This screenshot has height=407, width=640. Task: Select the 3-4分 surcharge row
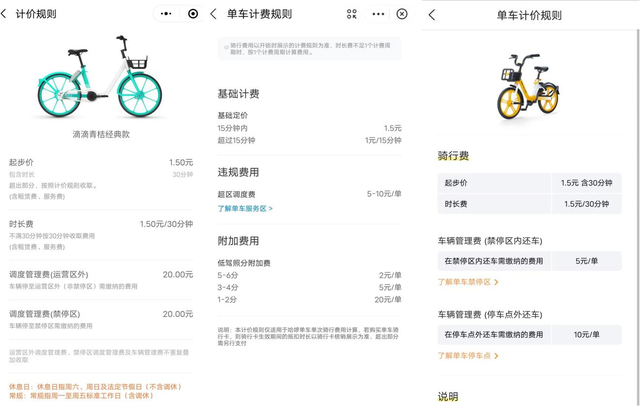tap(309, 287)
